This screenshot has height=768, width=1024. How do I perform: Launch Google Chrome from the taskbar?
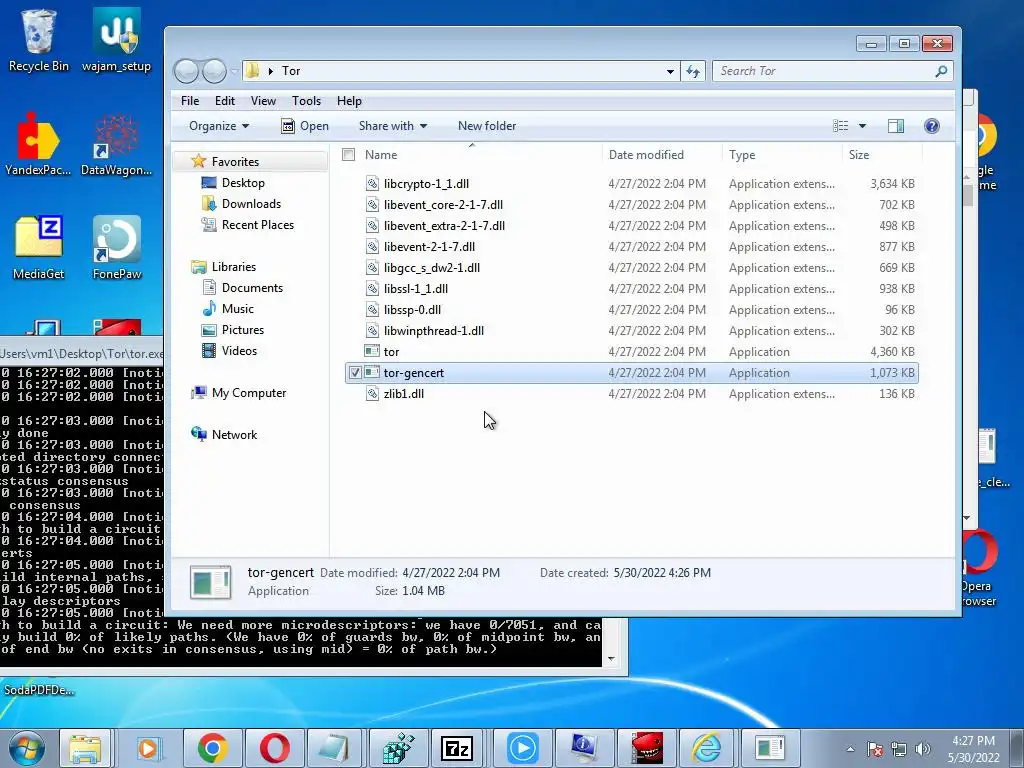(x=212, y=748)
